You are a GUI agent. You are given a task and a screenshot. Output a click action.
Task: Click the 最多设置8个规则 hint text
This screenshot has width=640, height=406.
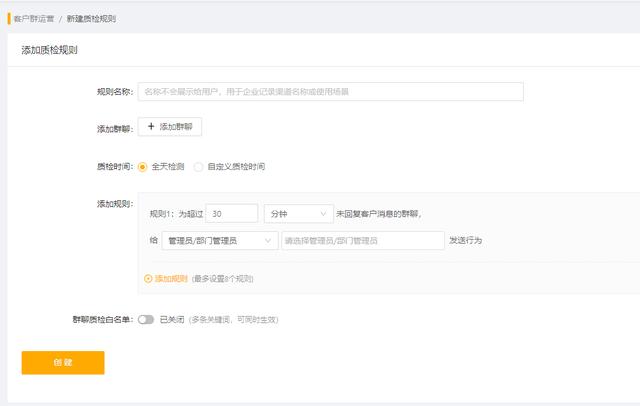tap(222, 279)
